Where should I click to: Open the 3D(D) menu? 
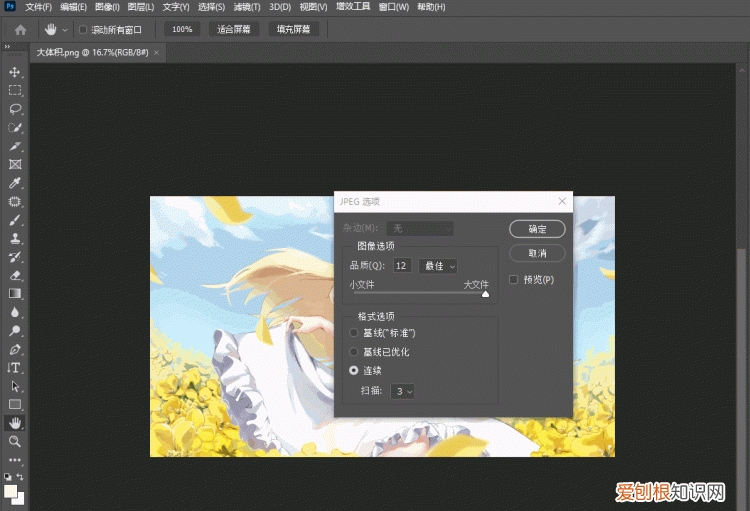pyautogui.click(x=280, y=7)
